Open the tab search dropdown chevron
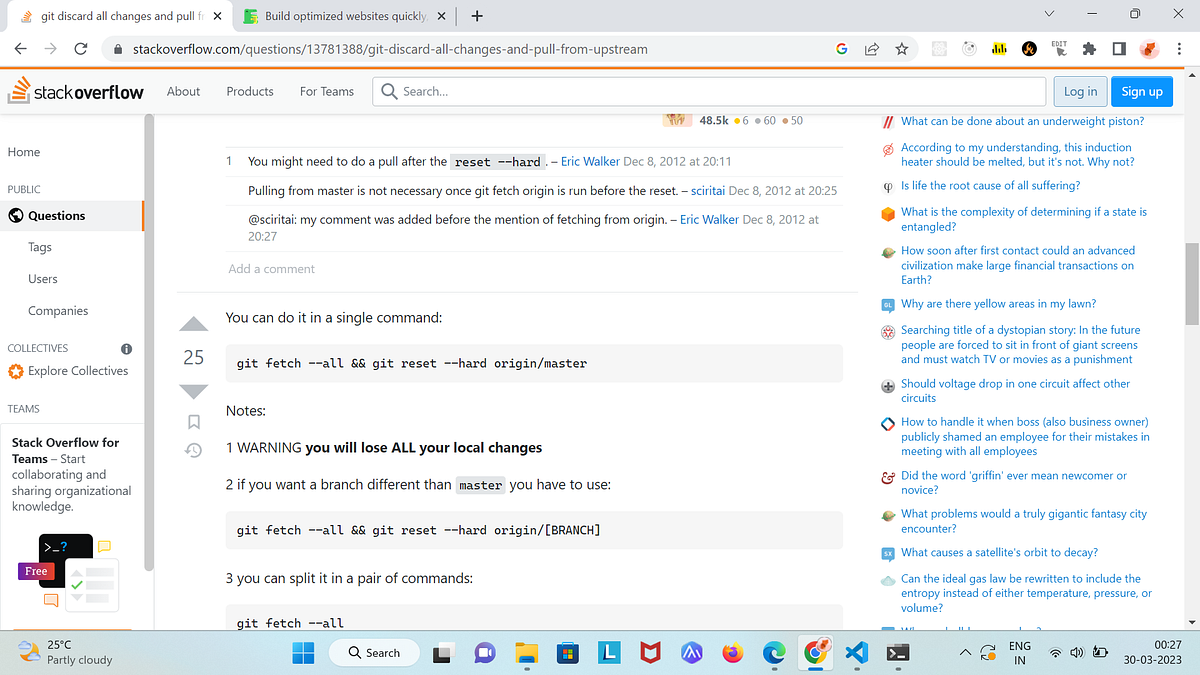This screenshot has width=1200, height=675. (1048, 14)
